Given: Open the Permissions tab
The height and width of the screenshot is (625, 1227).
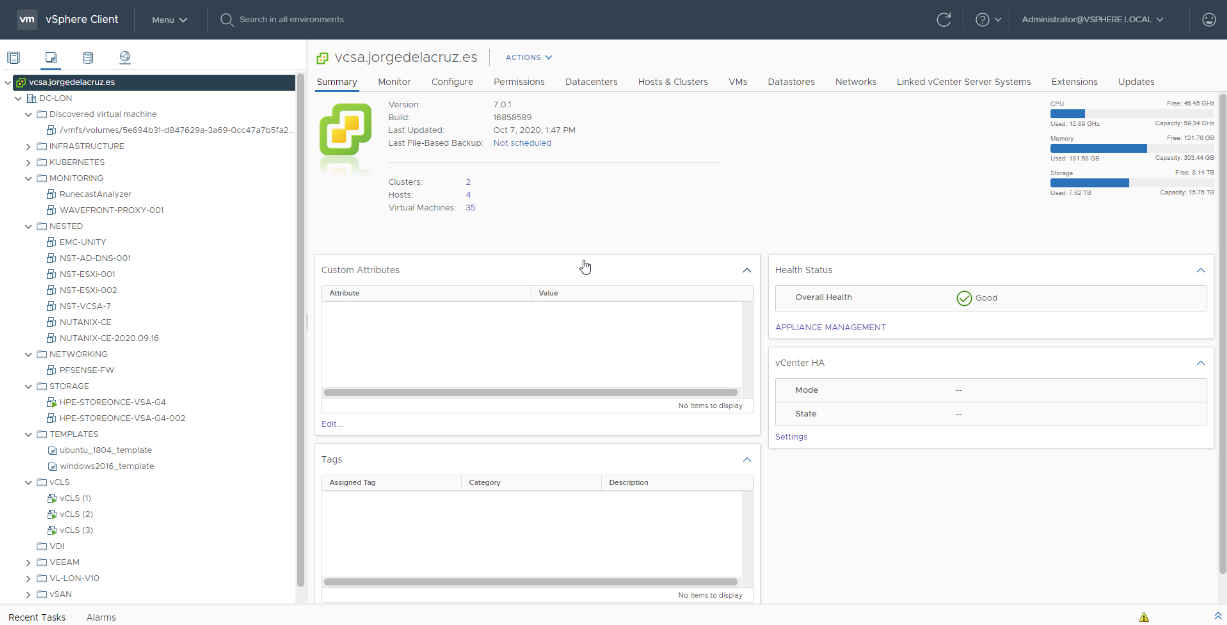Looking at the screenshot, I should coord(519,82).
